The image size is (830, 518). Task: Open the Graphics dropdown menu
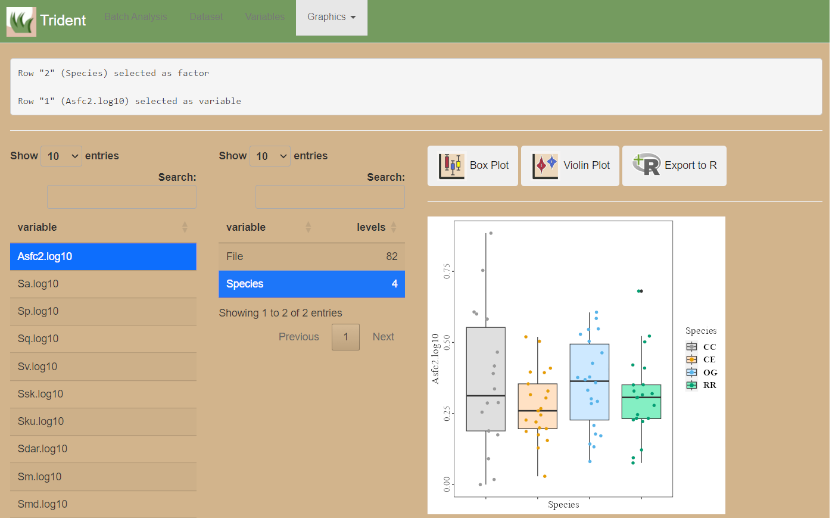tap(331, 18)
